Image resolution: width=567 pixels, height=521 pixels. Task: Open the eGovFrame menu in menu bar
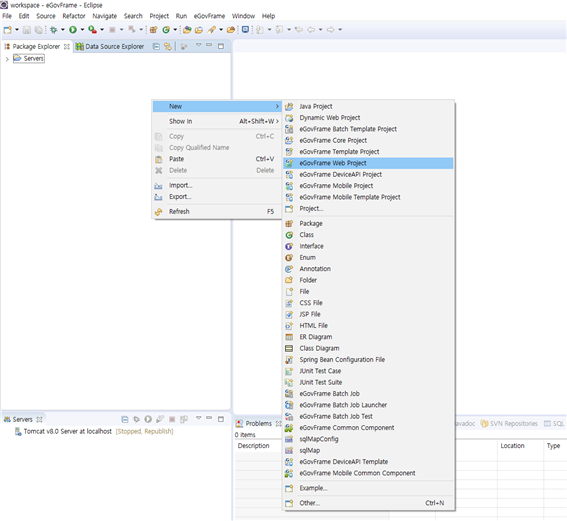tap(209, 16)
